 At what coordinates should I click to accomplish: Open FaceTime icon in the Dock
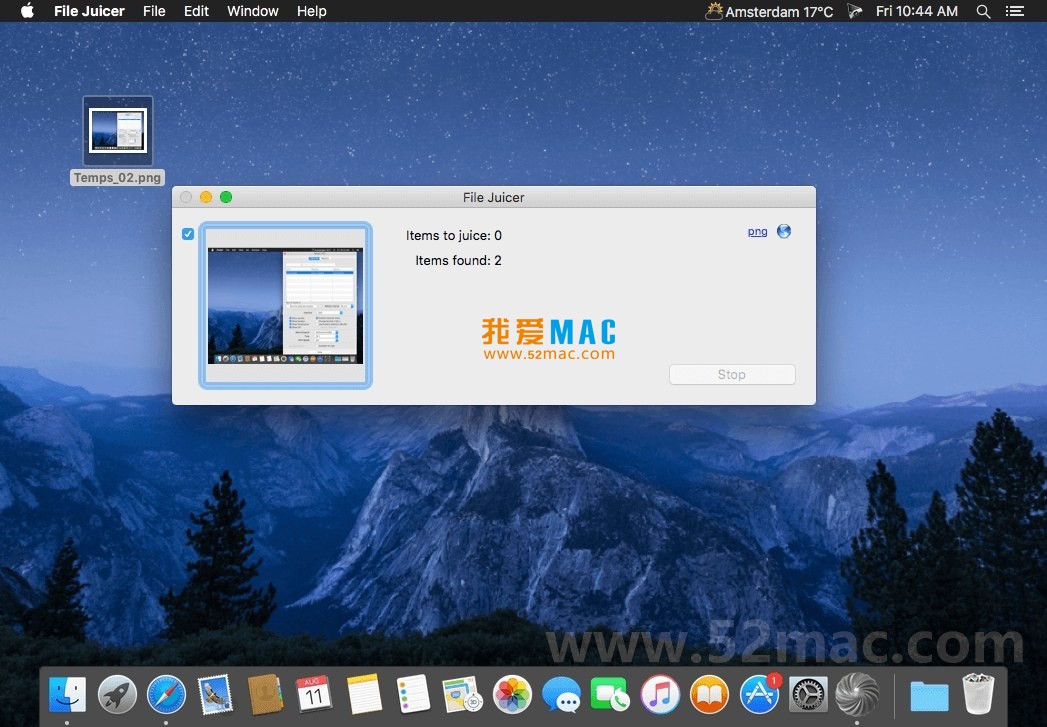click(610, 694)
